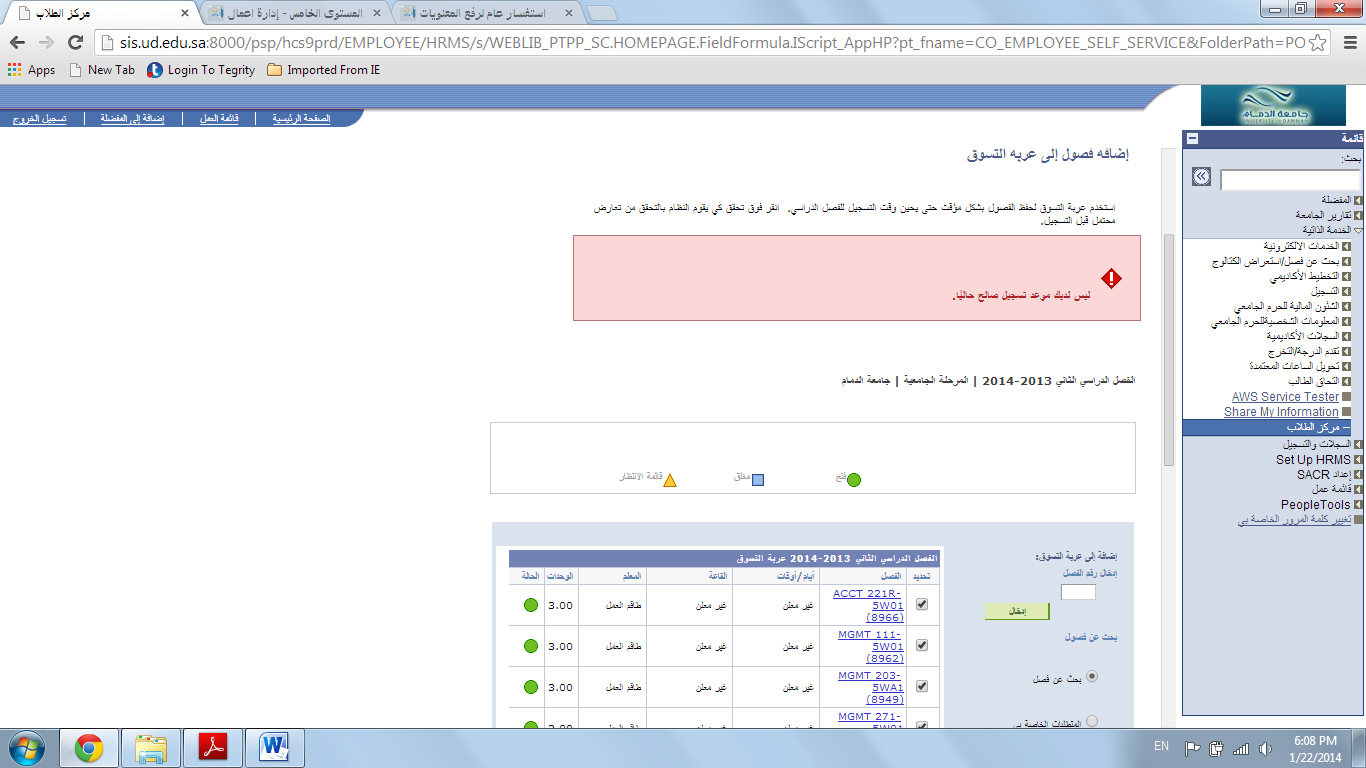Open Adobe Reader from the taskbar

213,748
